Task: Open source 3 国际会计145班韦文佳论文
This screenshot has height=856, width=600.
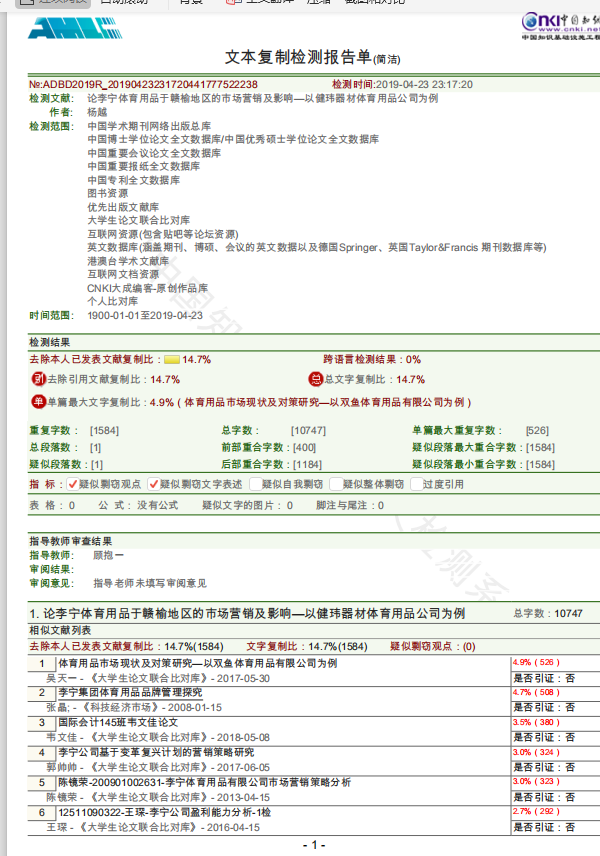Action: coord(118,722)
